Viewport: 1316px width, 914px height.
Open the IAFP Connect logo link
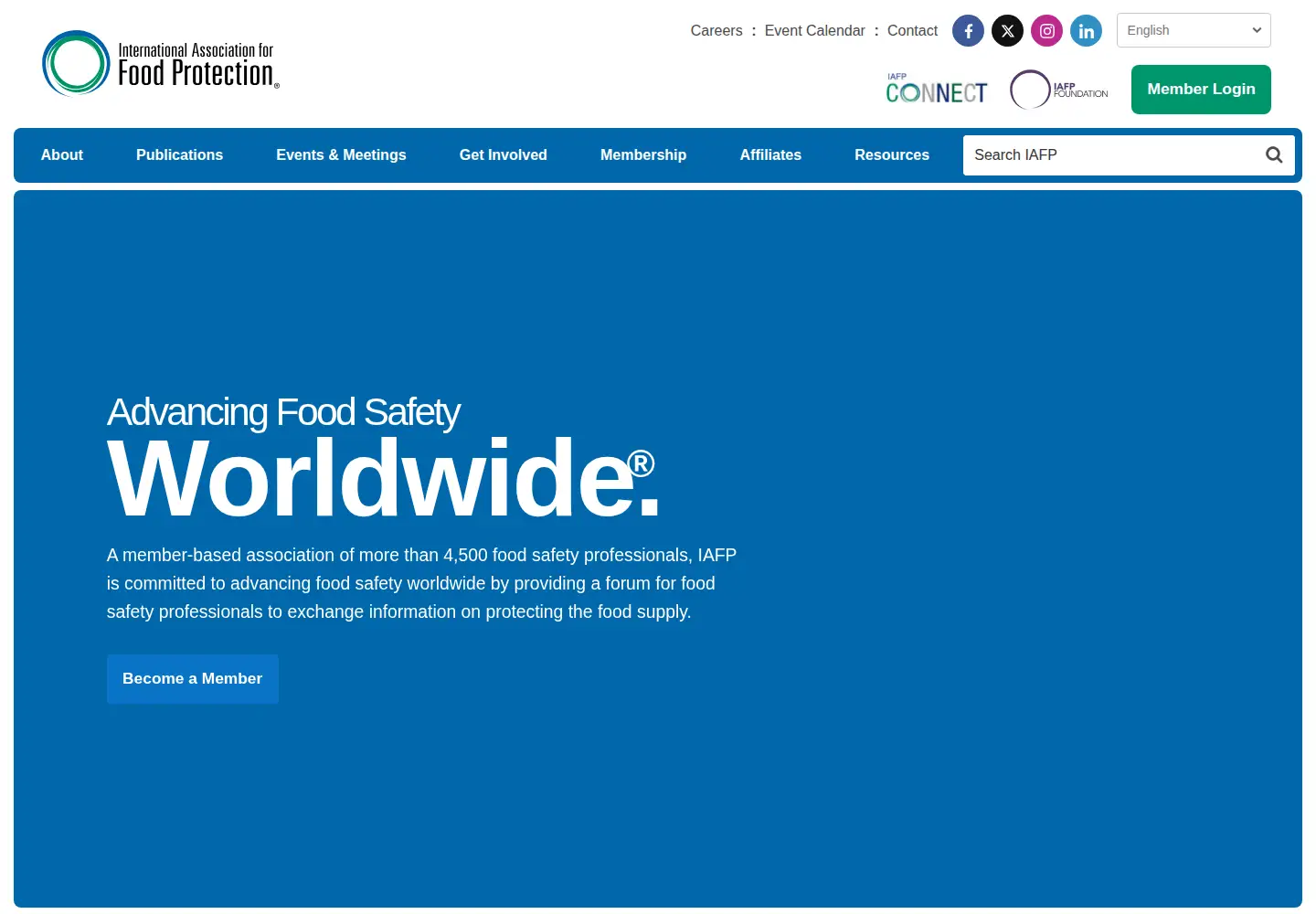coord(937,89)
